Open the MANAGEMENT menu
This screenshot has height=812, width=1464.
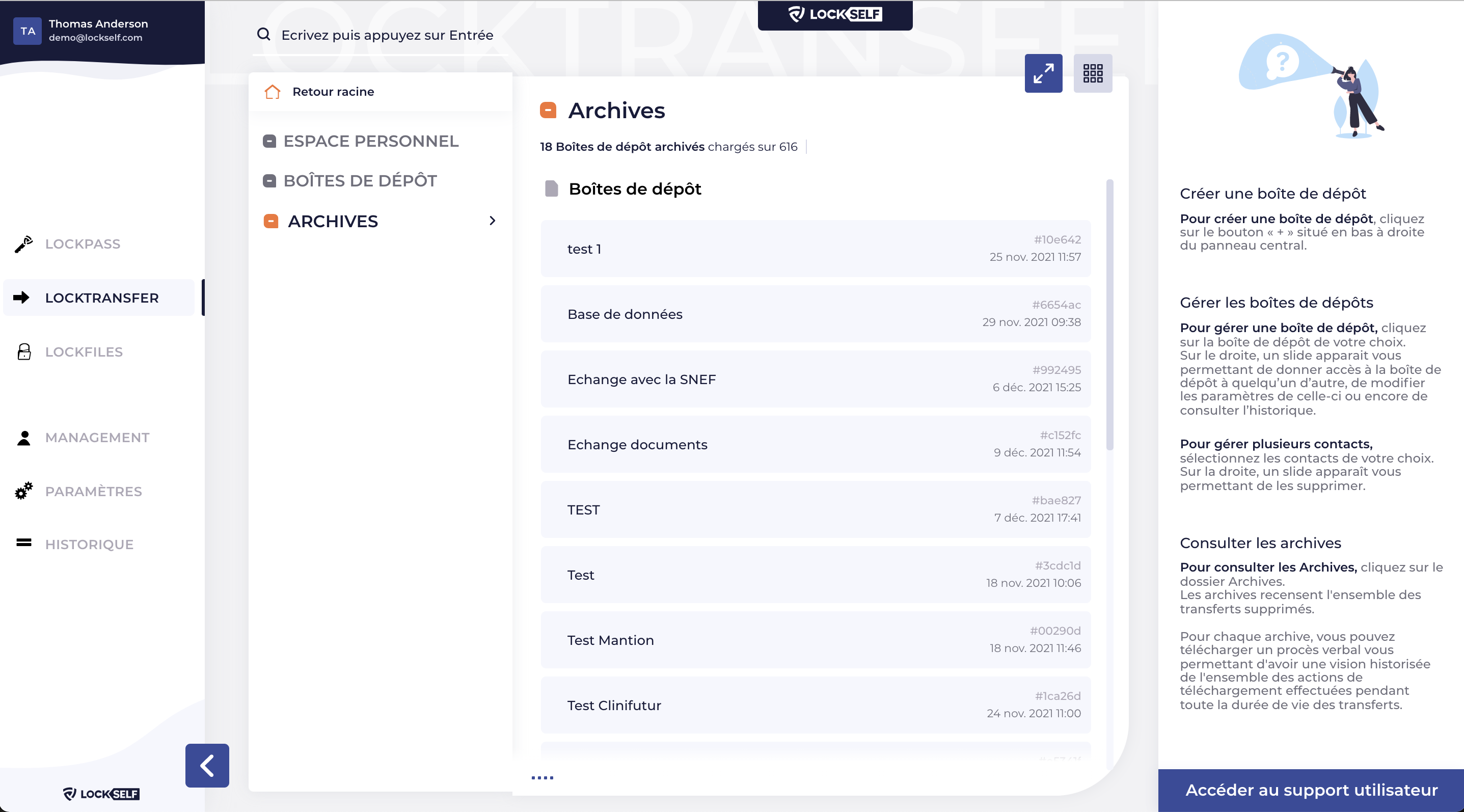click(97, 438)
